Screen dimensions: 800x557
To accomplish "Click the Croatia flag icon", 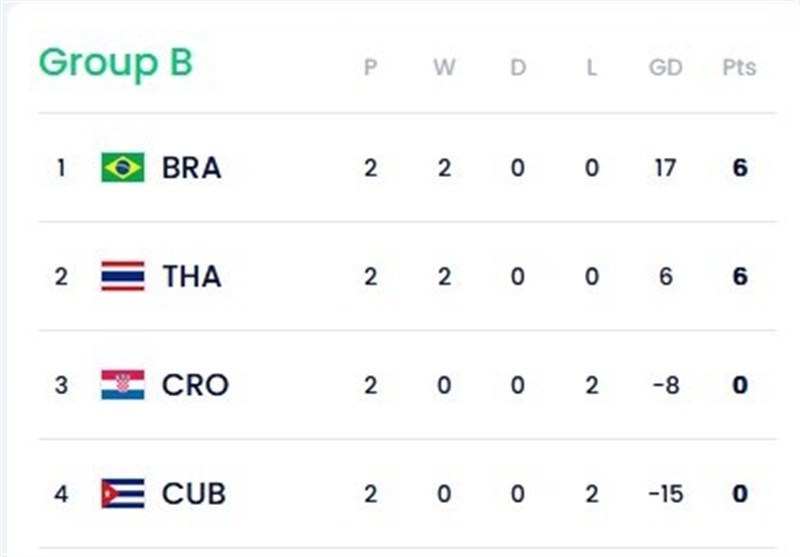I will pyautogui.click(x=122, y=385).
